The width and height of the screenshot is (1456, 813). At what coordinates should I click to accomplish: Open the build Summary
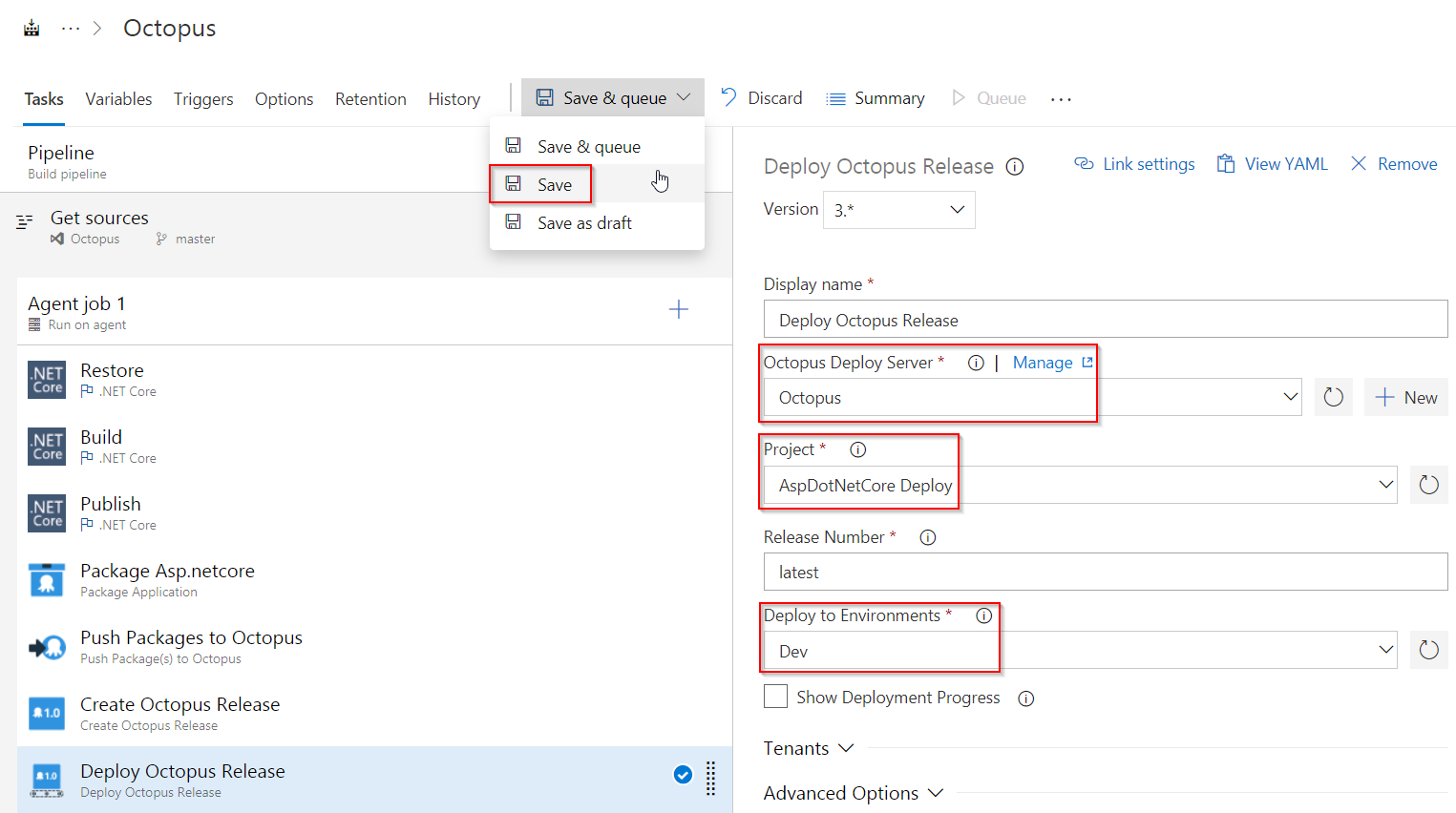point(876,98)
